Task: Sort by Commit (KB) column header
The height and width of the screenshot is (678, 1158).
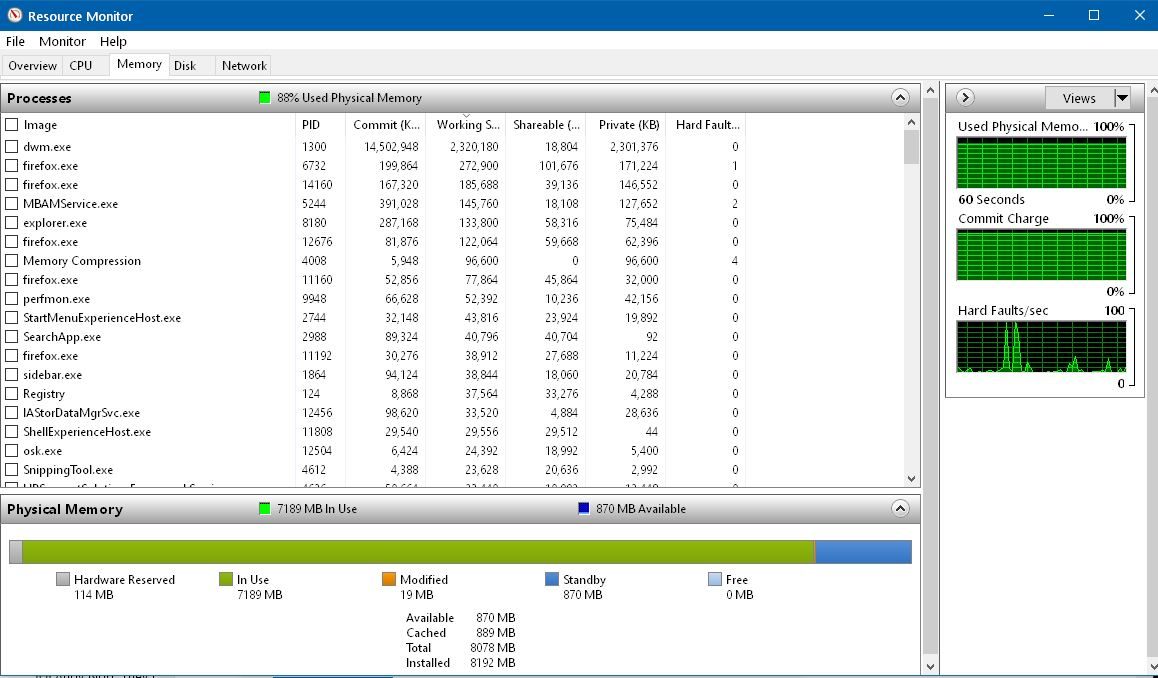Action: point(386,124)
